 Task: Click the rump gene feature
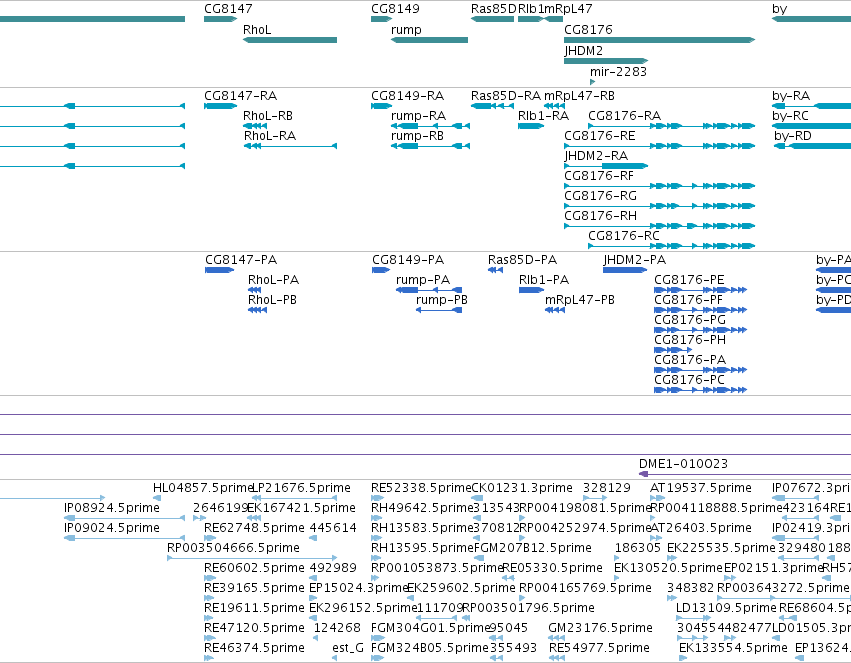[x=429, y=40]
